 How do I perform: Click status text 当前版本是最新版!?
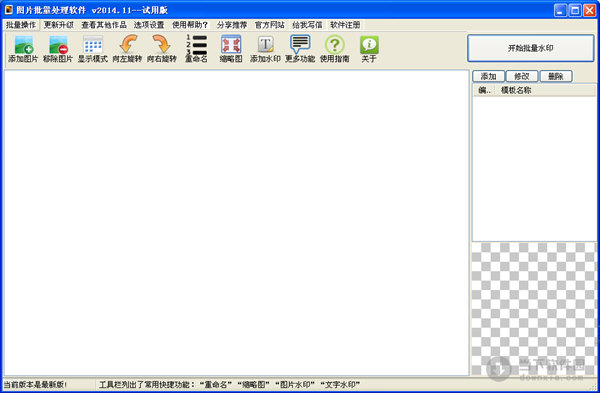click(35, 385)
